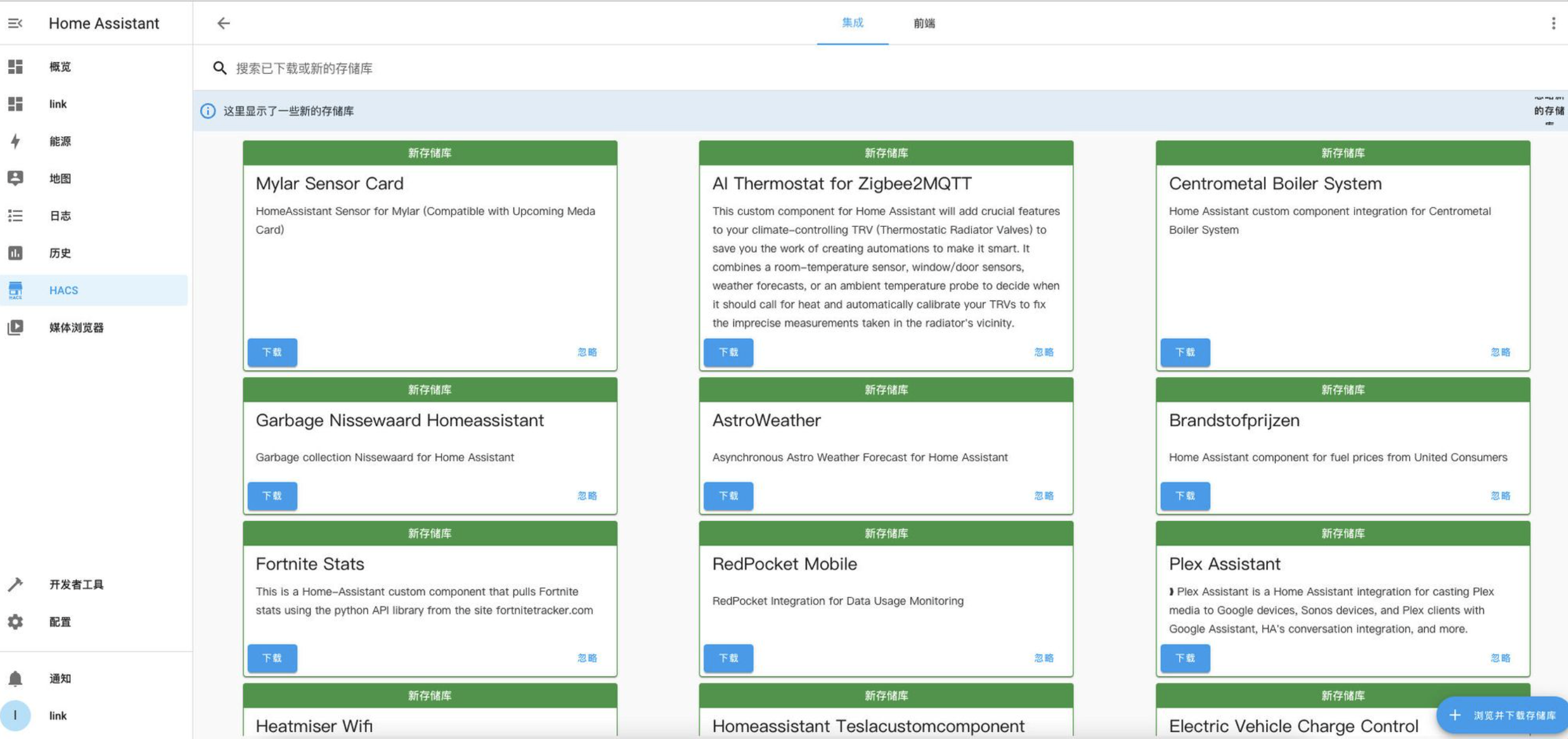Click the 开发者工具 hammer icon
The width and height of the screenshot is (1568, 739).
pos(15,585)
